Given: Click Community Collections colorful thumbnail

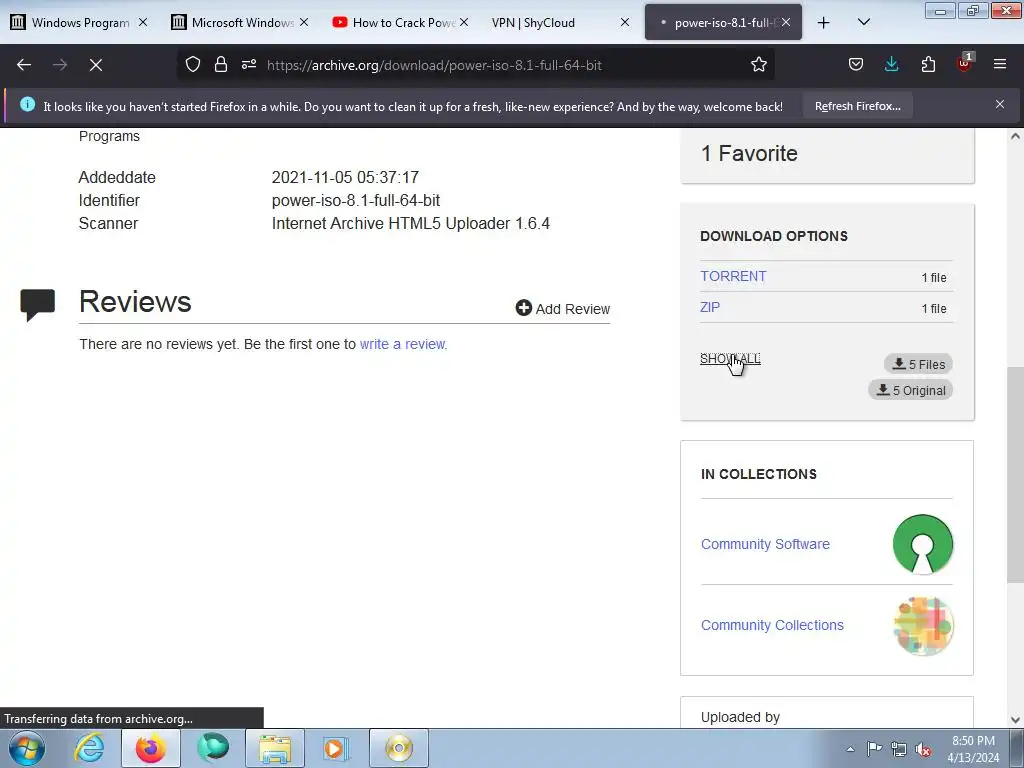Looking at the screenshot, I should pos(923,626).
